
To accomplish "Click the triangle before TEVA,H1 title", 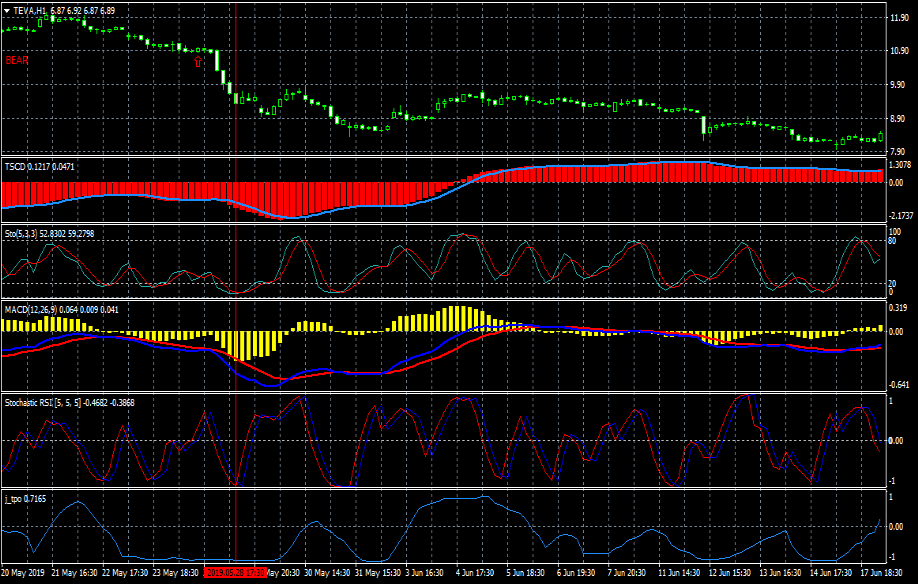I will (7, 10).
